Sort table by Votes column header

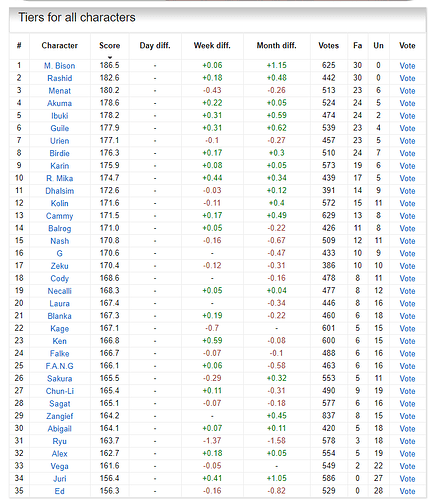point(328,46)
